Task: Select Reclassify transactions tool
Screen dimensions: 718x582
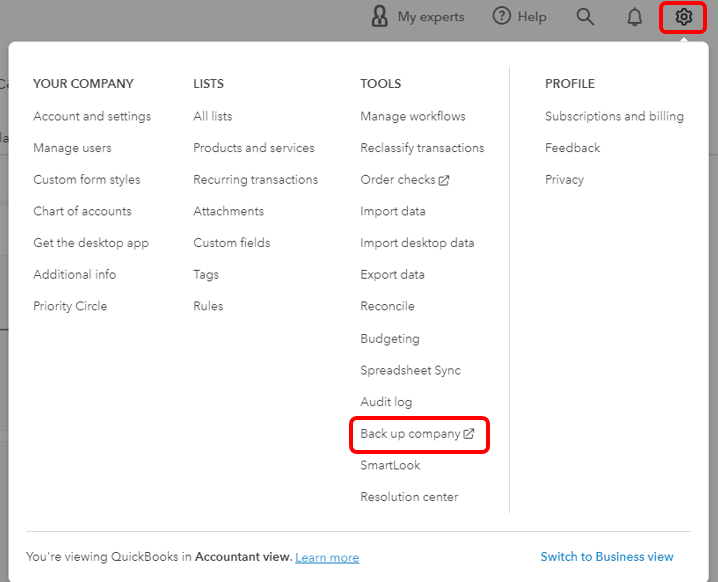Action: (x=422, y=148)
